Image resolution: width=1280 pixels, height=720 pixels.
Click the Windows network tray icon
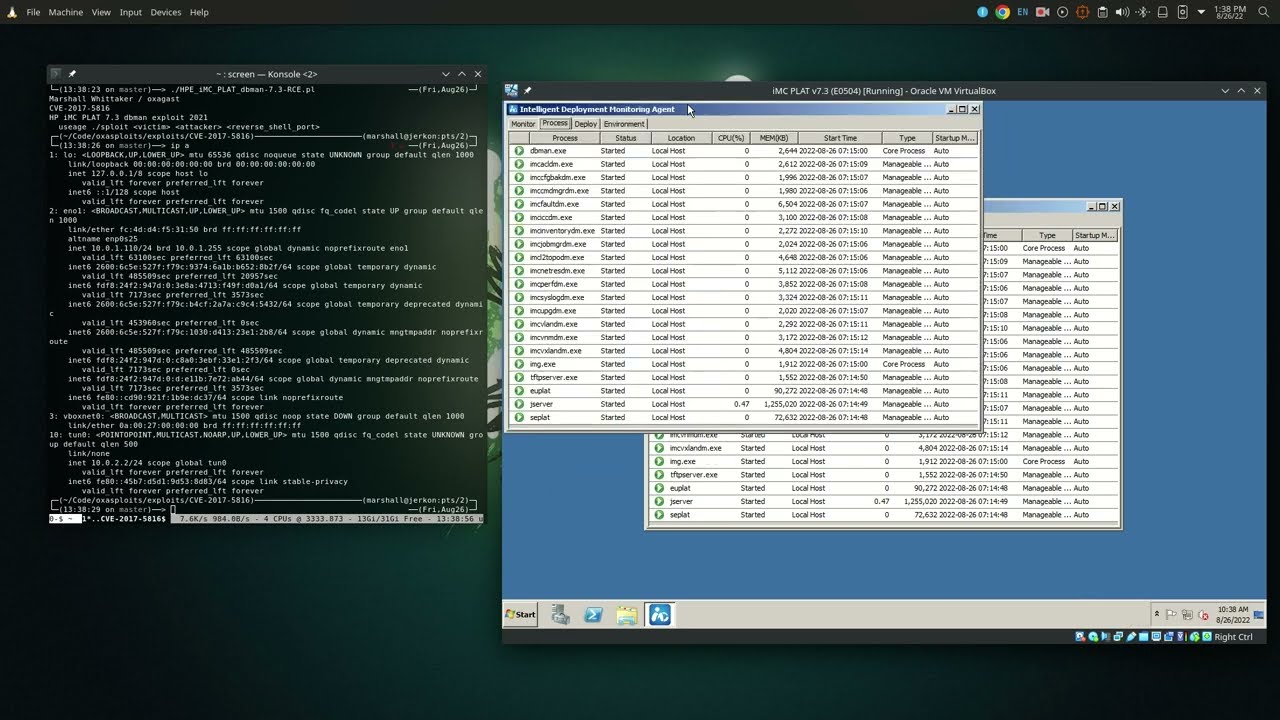[x=1187, y=614]
